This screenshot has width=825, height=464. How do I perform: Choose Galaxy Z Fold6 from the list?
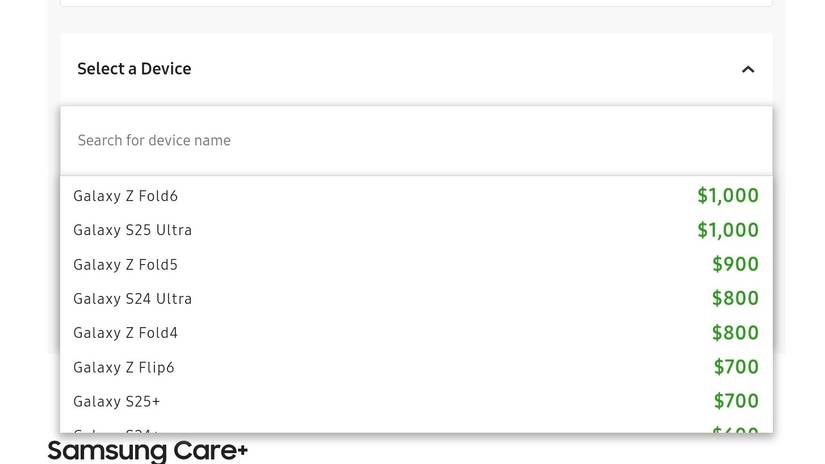tap(126, 196)
